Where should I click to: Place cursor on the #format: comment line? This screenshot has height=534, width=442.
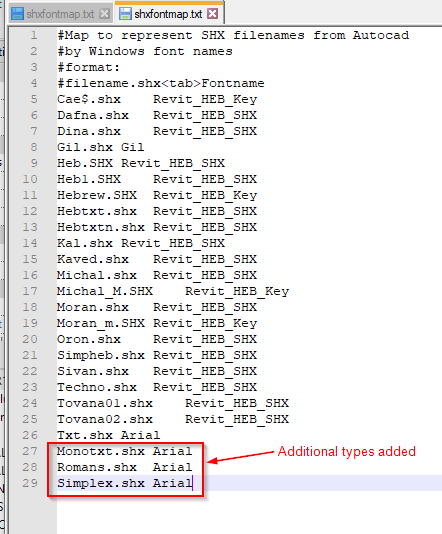click(89, 67)
